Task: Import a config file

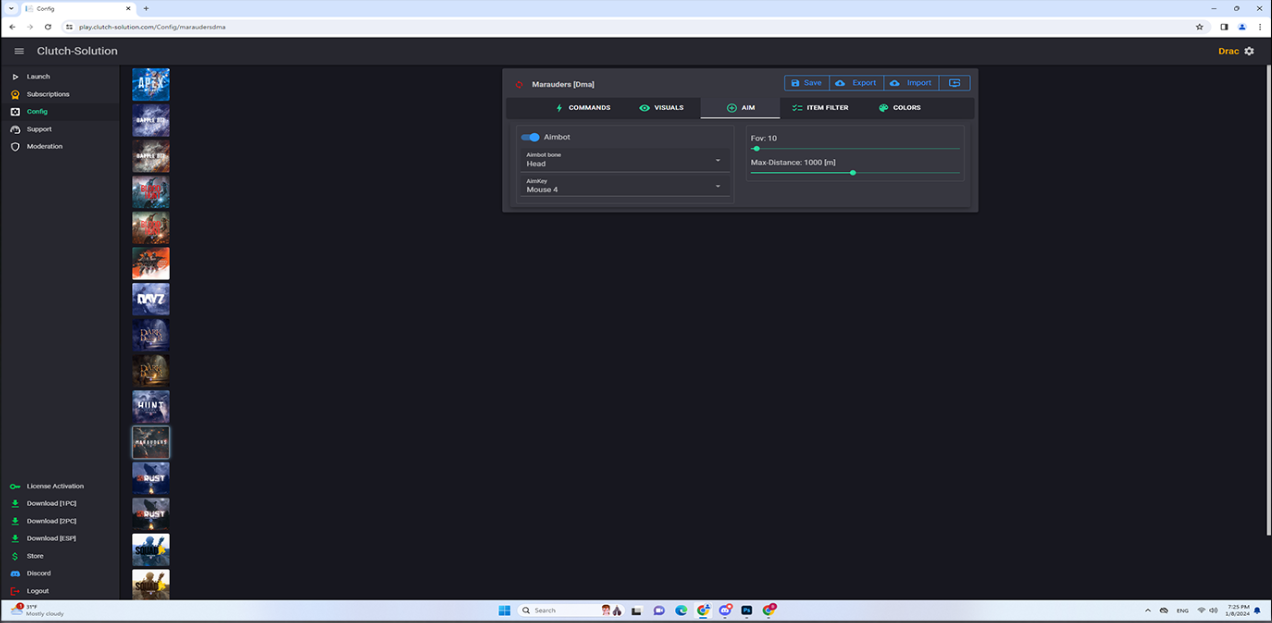Action: [911, 83]
